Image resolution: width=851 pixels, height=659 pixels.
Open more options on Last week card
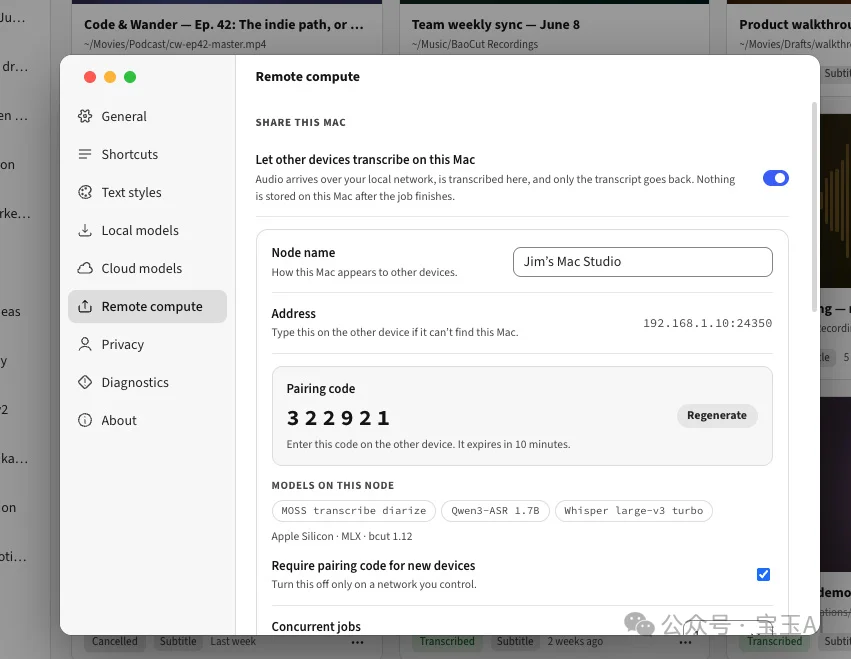coord(357,642)
